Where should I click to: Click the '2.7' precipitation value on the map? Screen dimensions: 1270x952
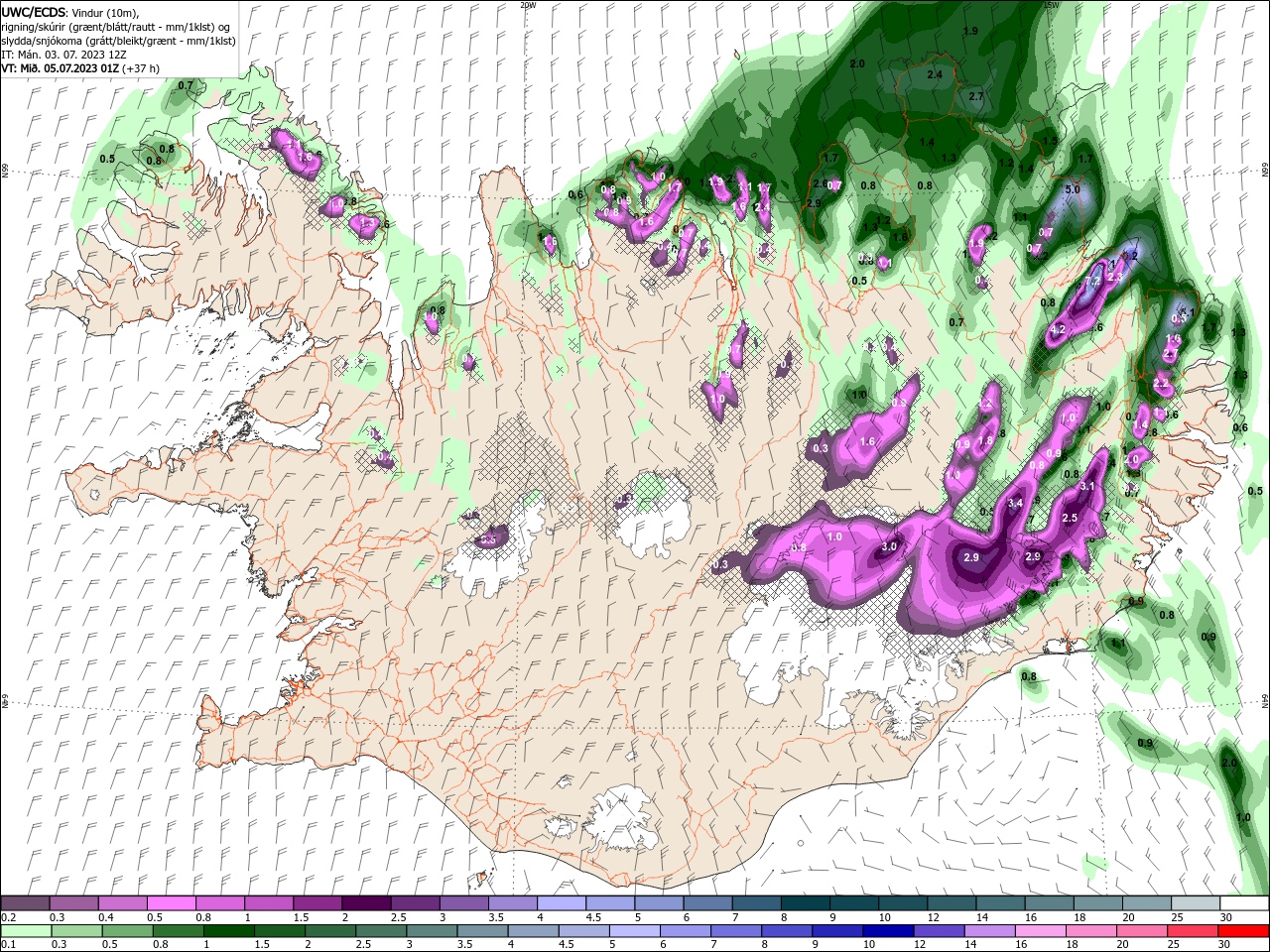(975, 96)
